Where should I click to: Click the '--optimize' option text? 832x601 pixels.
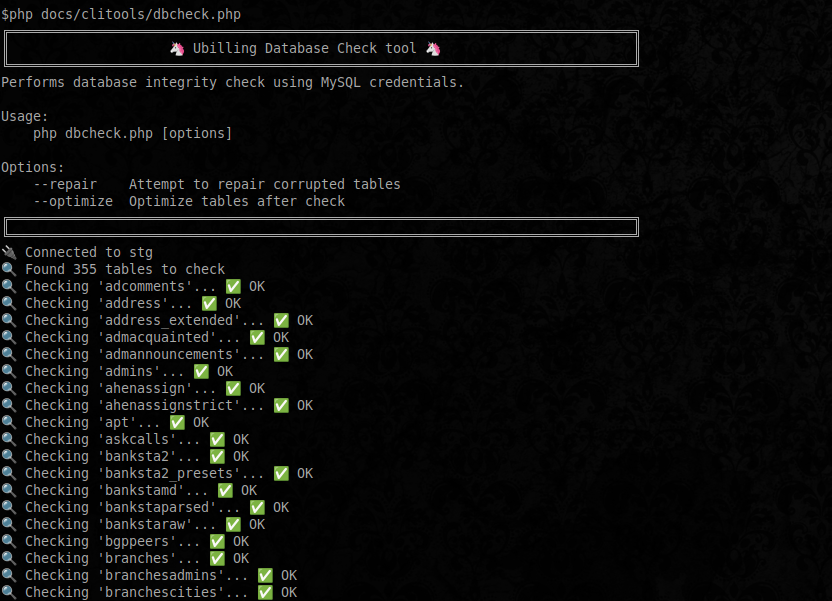(73, 201)
